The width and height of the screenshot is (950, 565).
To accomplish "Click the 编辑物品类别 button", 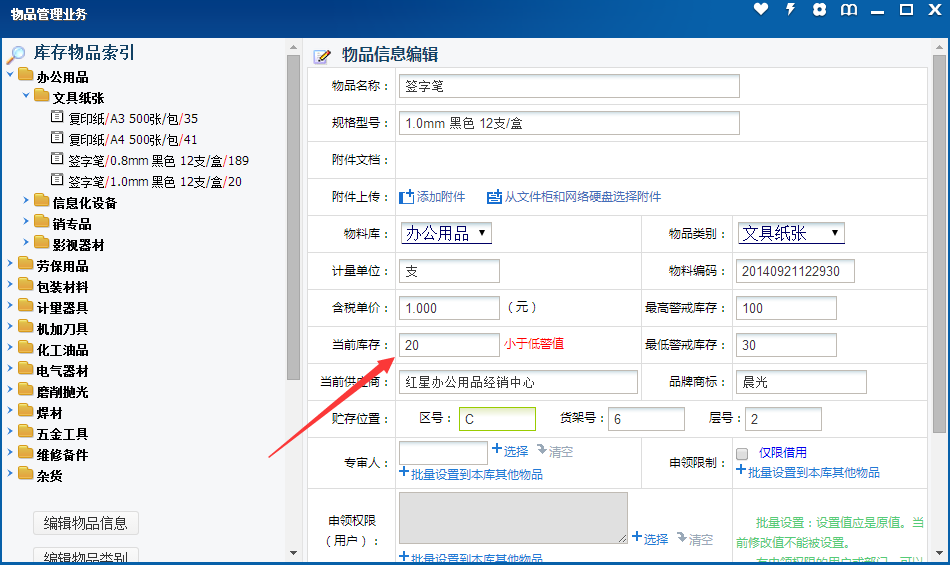I will click(85, 556).
